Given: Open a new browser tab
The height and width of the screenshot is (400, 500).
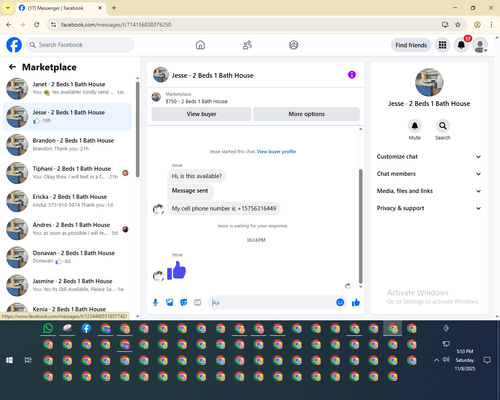Looking at the screenshot, I should pyautogui.click(x=114, y=8).
